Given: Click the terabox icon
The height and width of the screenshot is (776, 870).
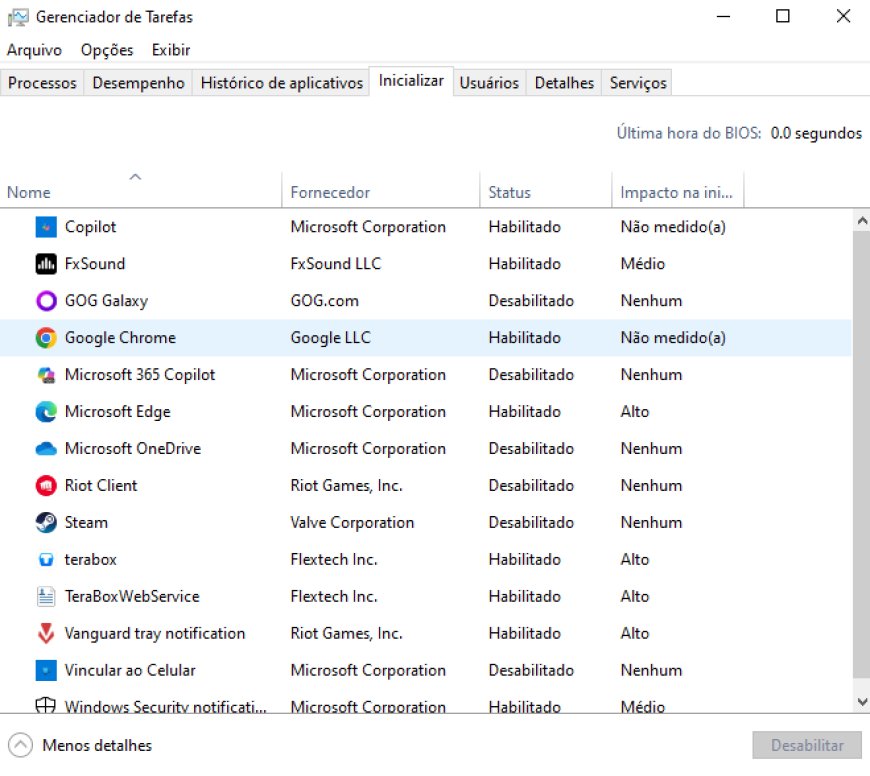Looking at the screenshot, I should click(46, 560).
